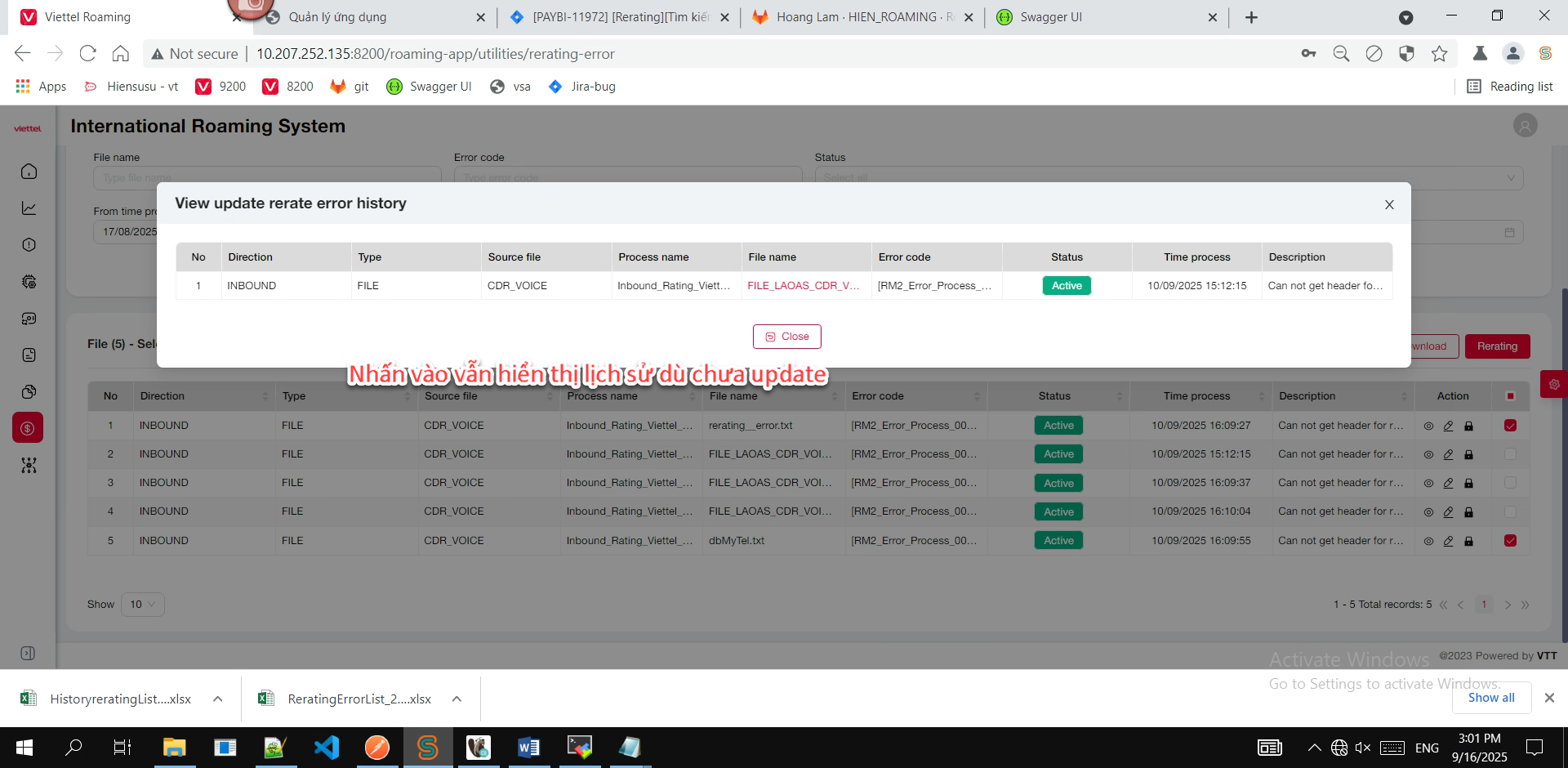Toggle the checkbox for row 2
The height and width of the screenshot is (768, 1568).
pos(1510,454)
